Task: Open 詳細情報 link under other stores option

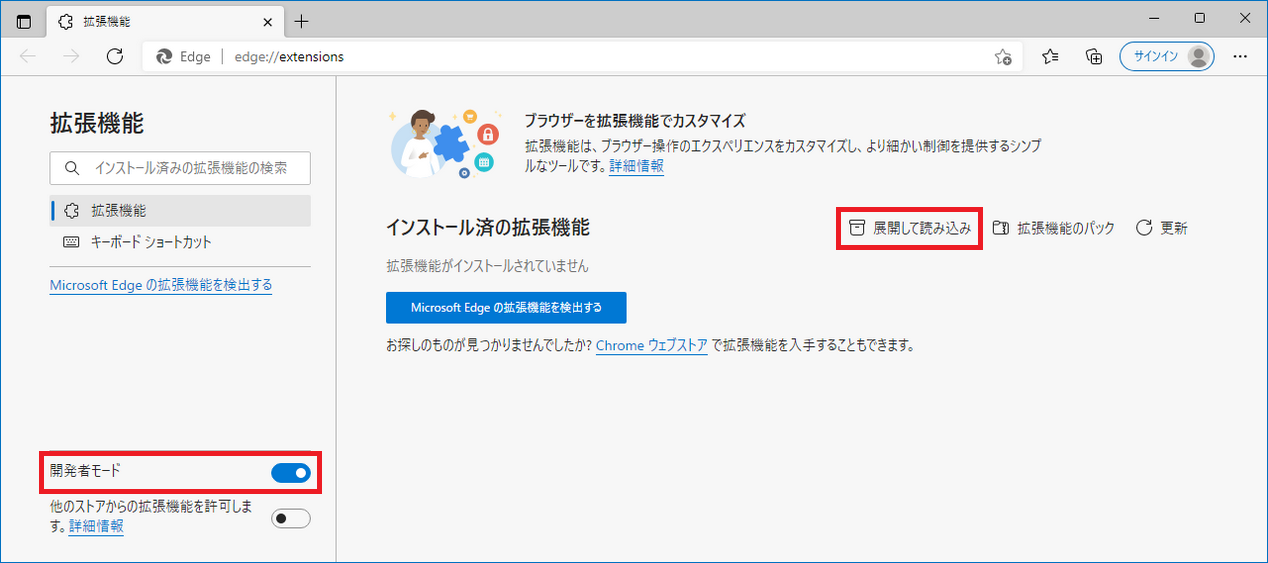Action: tap(96, 526)
